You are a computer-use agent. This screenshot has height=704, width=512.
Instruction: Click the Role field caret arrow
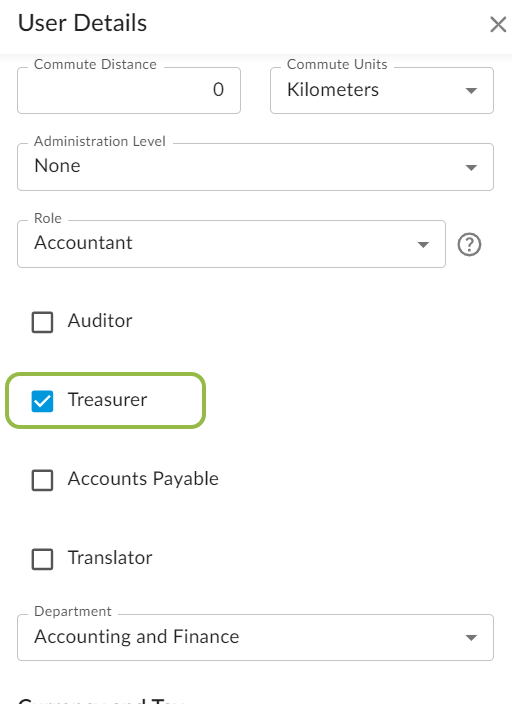pyautogui.click(x=423, y=245)
